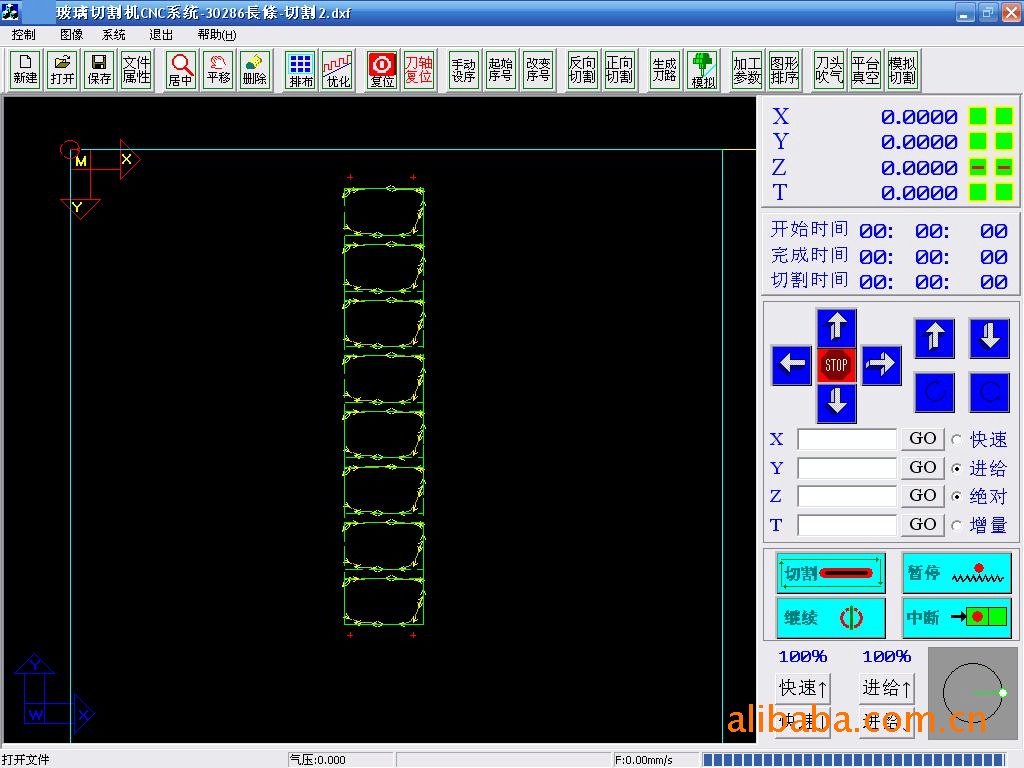Choose 反向切割 (reverse cutting)
Screen dimensions: 1024x768
coord(582,69)
